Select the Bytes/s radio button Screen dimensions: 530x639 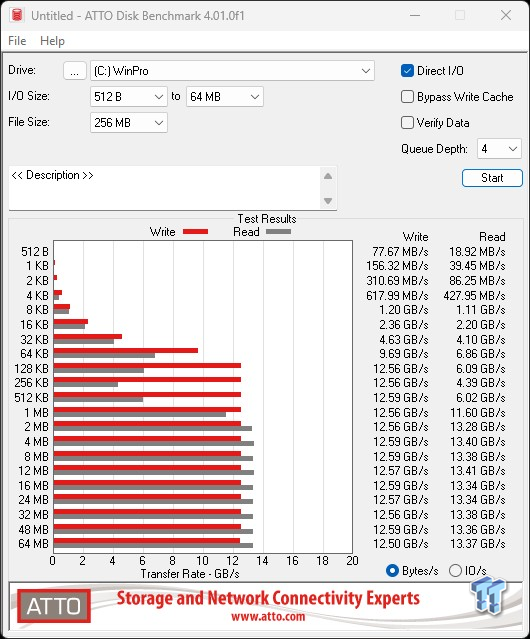click(392, 571)
